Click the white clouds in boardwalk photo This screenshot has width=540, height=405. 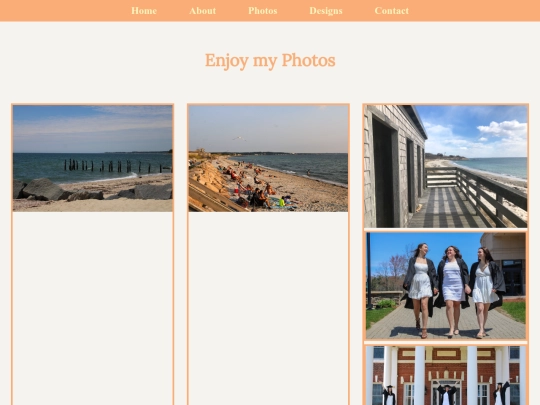coord(503,129)
